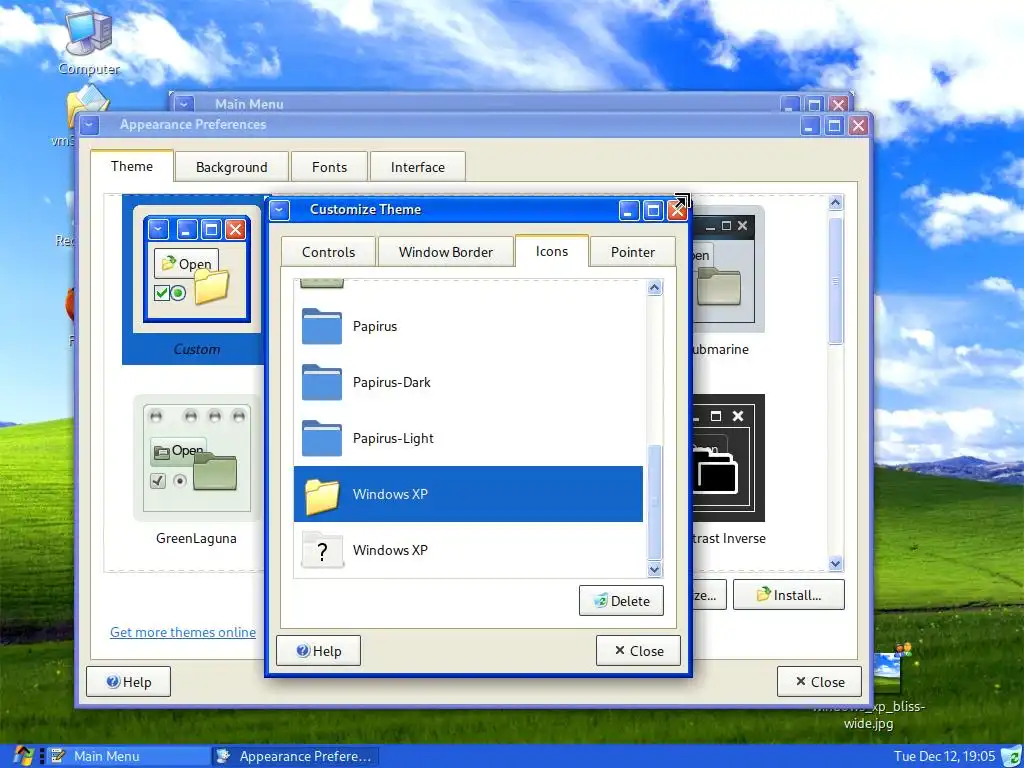Viewport: 1024px width, 768px height.
Task: Click the theme list scrollbar thumb
Action: tap(835, 281)
